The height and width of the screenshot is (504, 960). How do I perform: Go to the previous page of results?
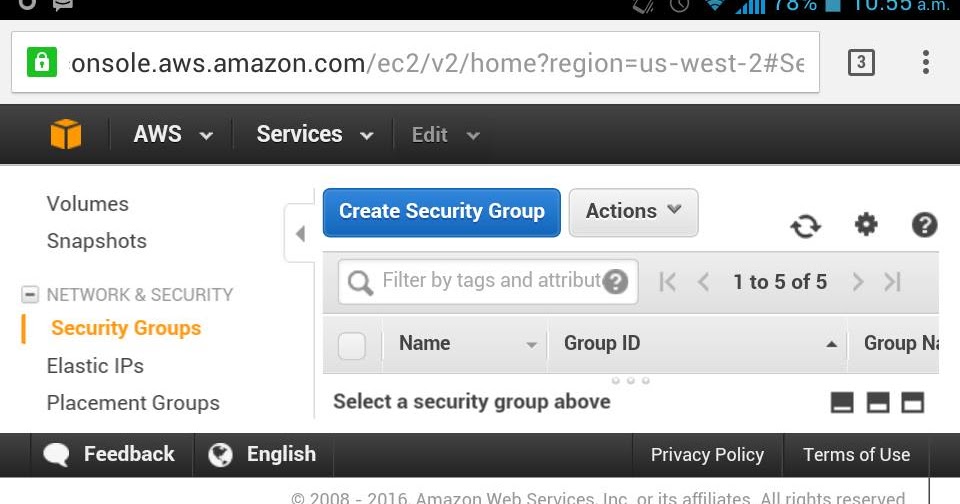coord(703,282)
